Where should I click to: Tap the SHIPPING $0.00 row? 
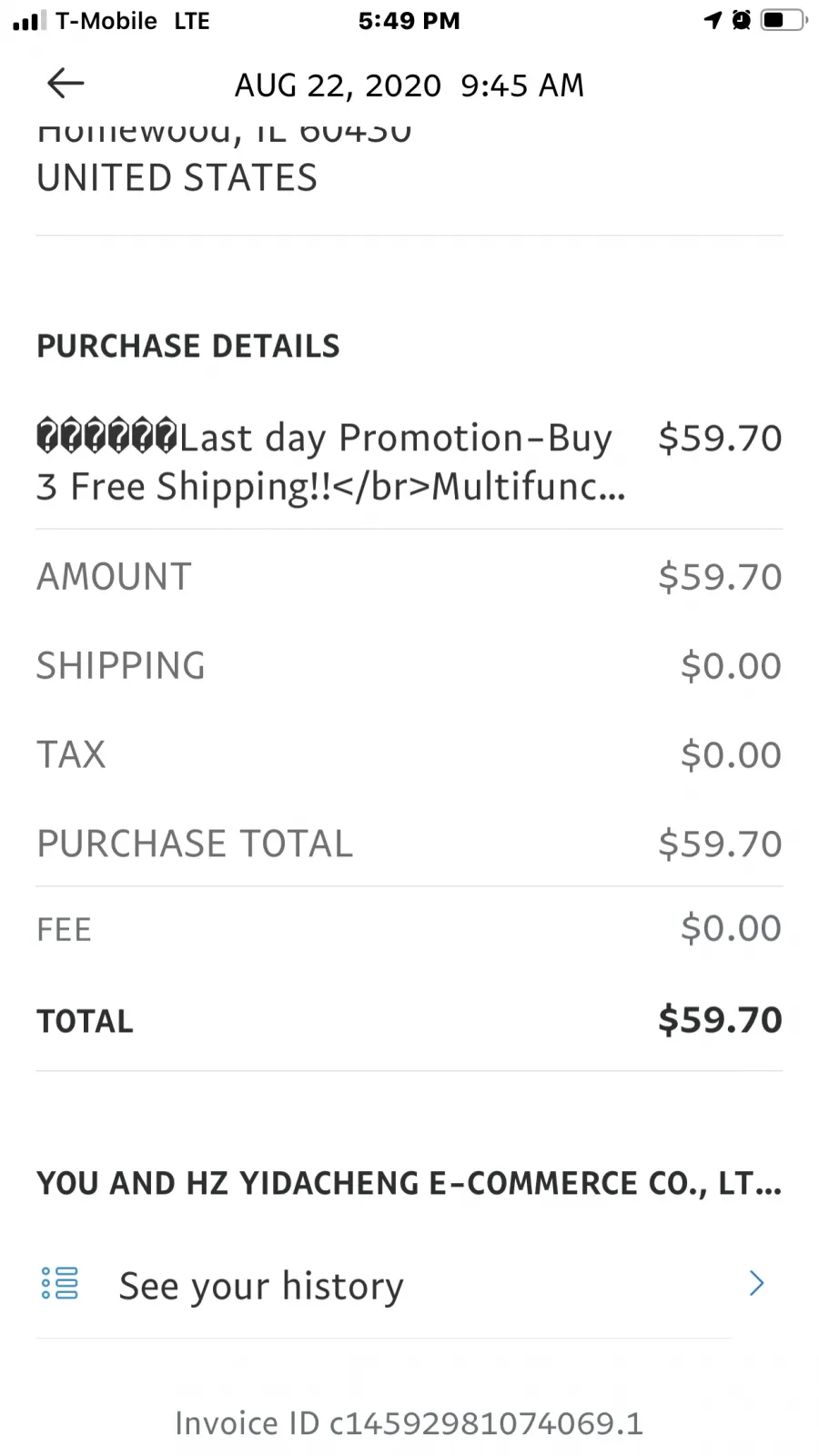(409, 665)
